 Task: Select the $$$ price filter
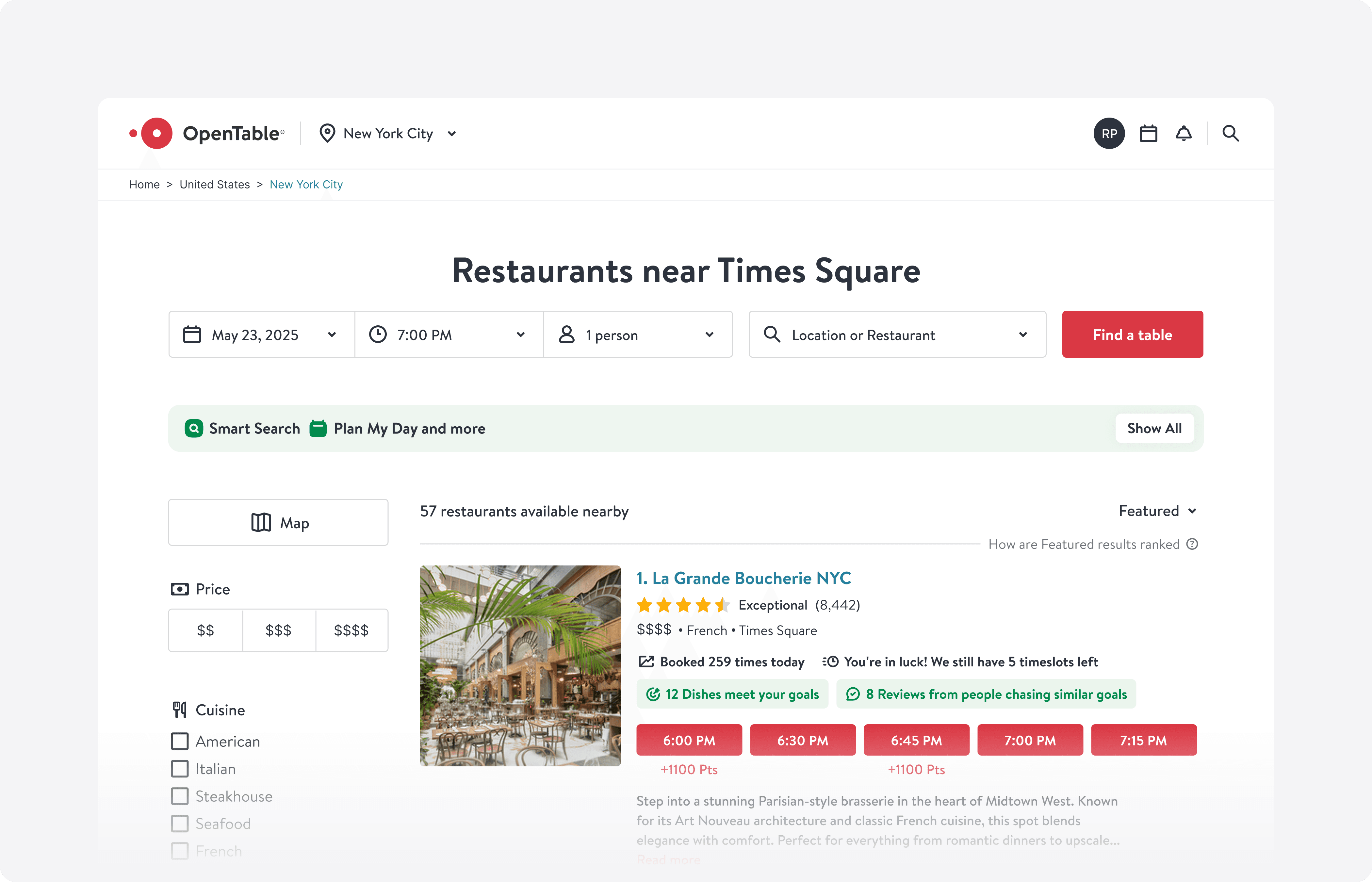click(278, 630)
